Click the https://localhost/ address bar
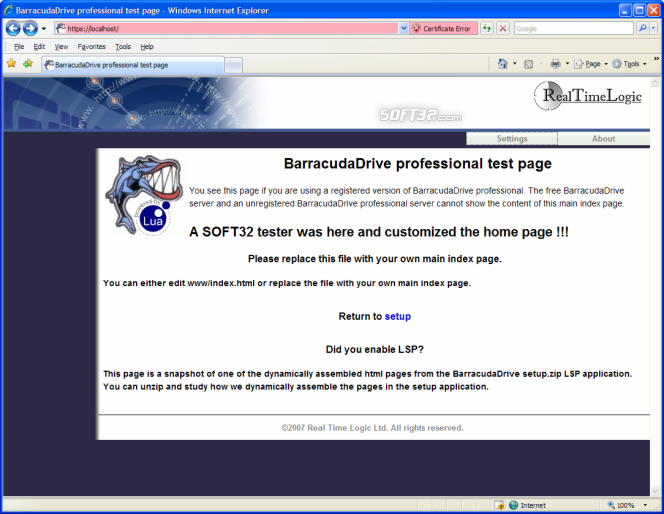664x514 pixels. (x=227, y=28)
